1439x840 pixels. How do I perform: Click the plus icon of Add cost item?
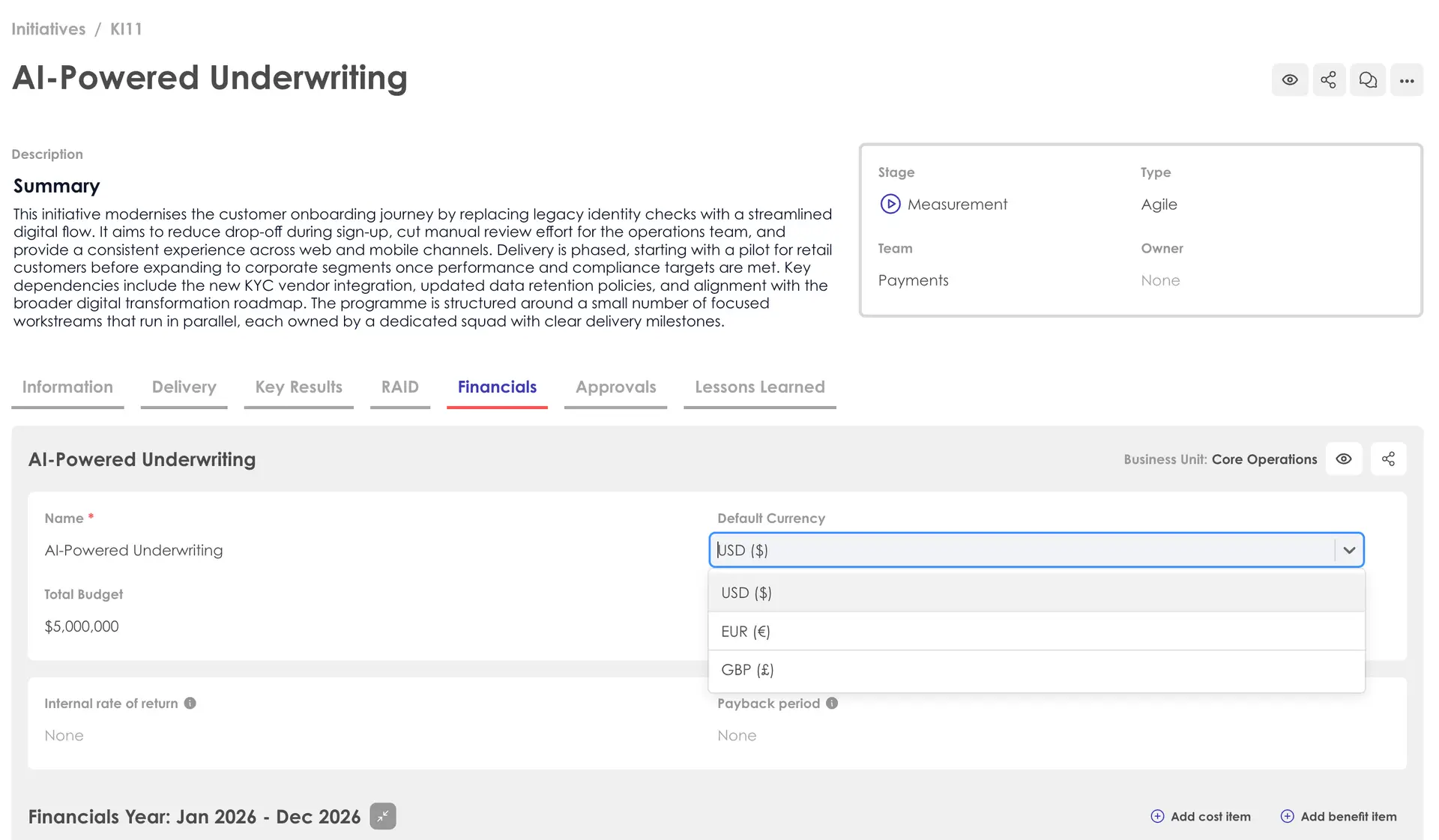[1157, 816]
